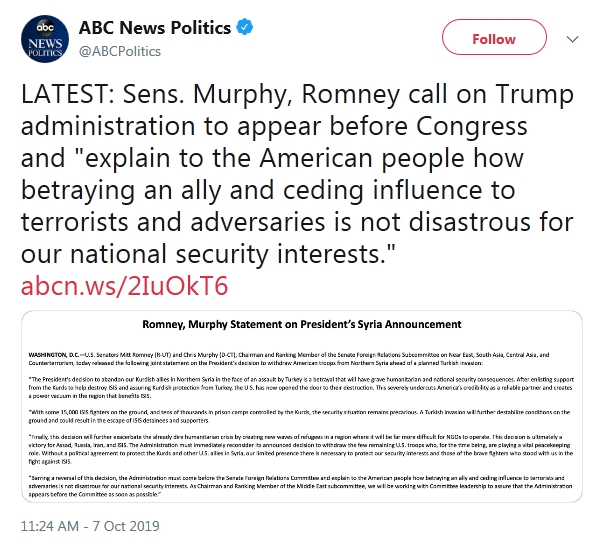Open the abcn.ws/2IuOkT6 link
609x544 pixels.
coord(125,286)
